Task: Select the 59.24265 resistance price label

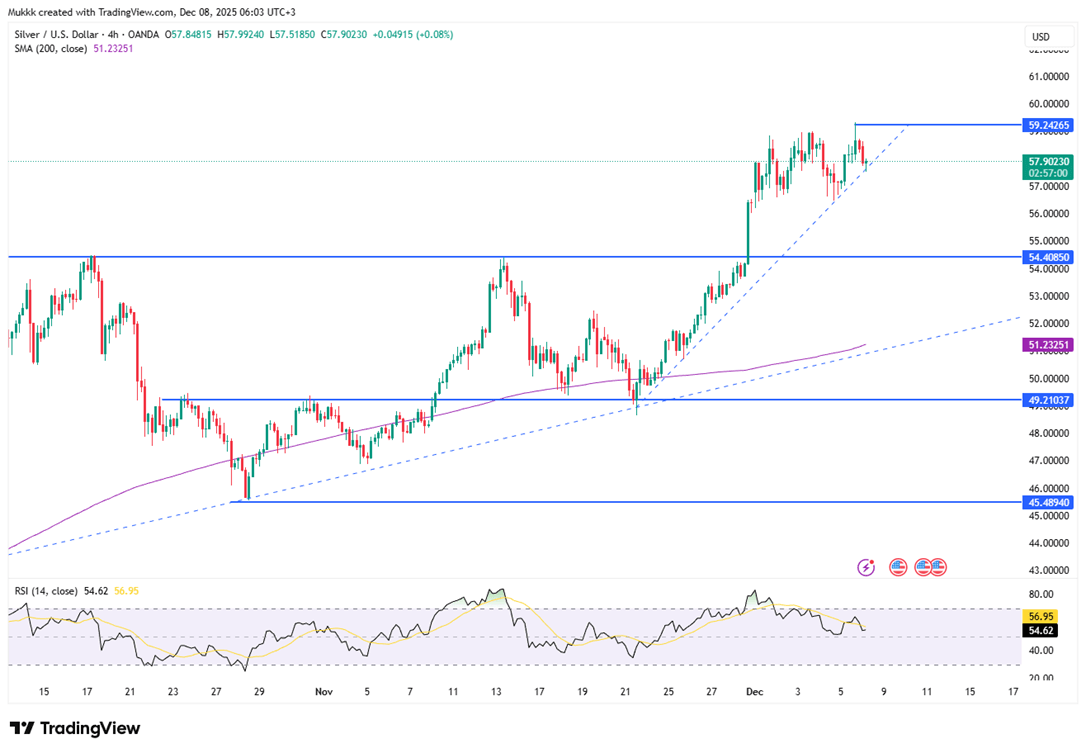Action: [1049, 125]
